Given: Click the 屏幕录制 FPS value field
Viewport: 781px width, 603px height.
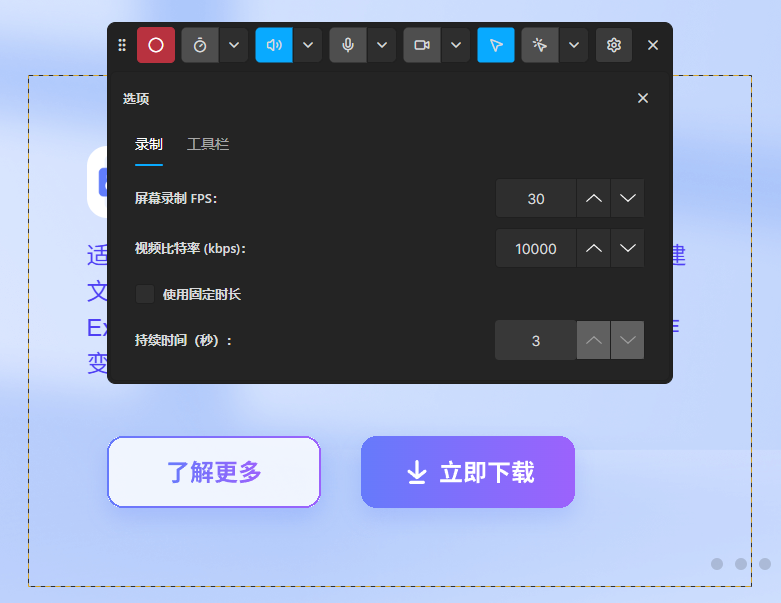Looking at the screenshot, I should point(536,199).
